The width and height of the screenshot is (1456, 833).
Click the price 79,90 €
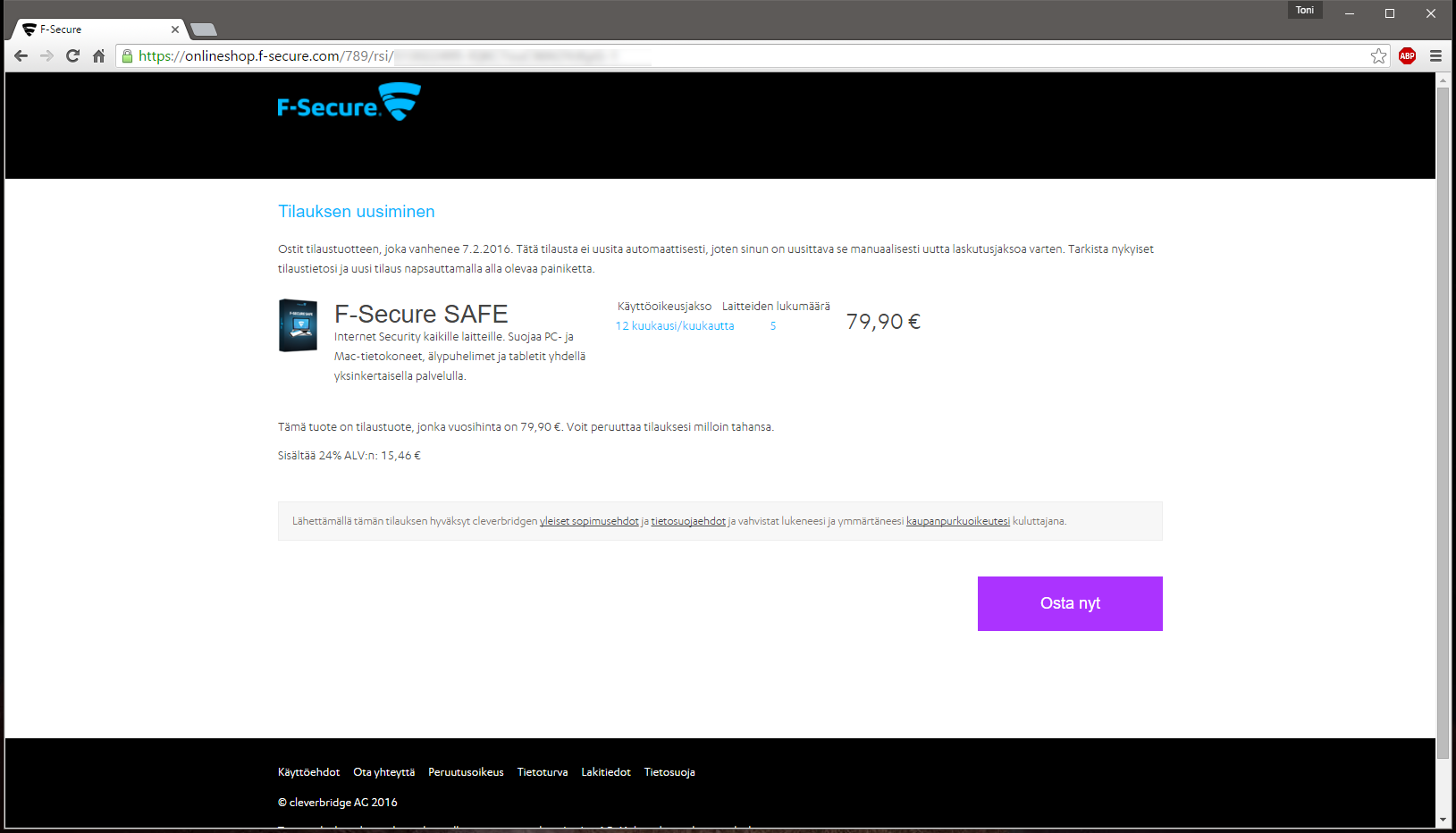pos(883,322)
